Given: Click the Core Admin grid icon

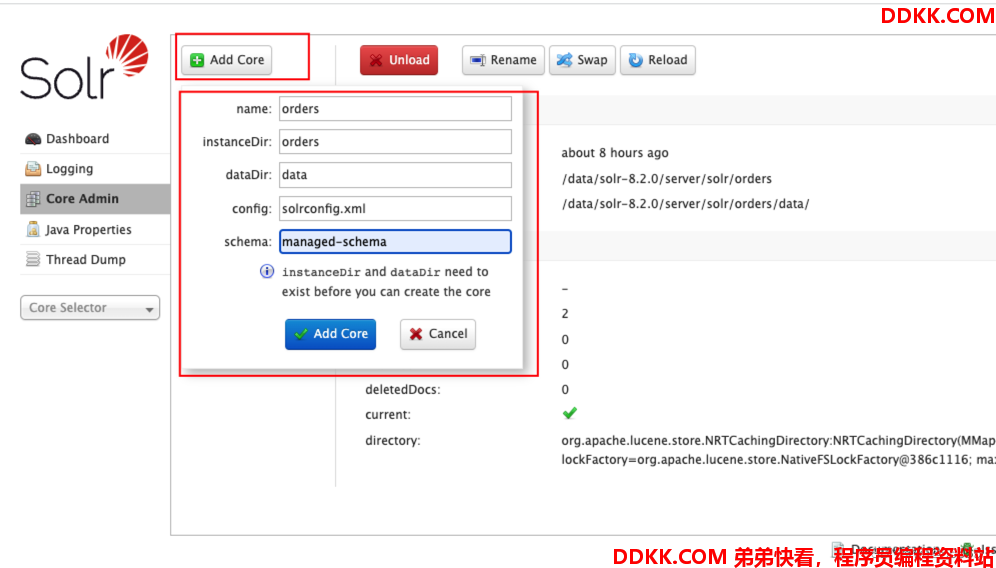Looking at the screenshot, I should (32, 199).
